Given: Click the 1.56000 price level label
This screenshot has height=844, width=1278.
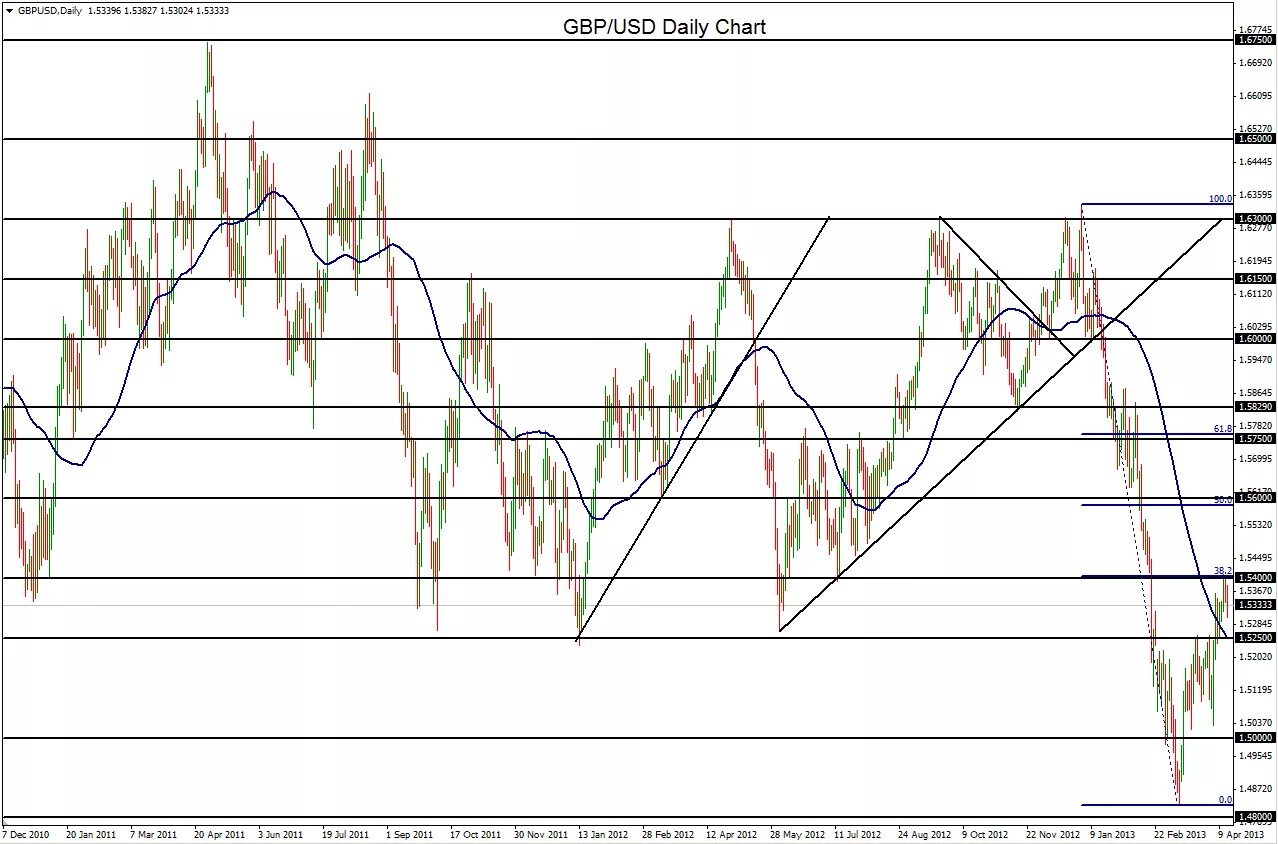Looking at the screenshot, I should [x=1255, y=498].
